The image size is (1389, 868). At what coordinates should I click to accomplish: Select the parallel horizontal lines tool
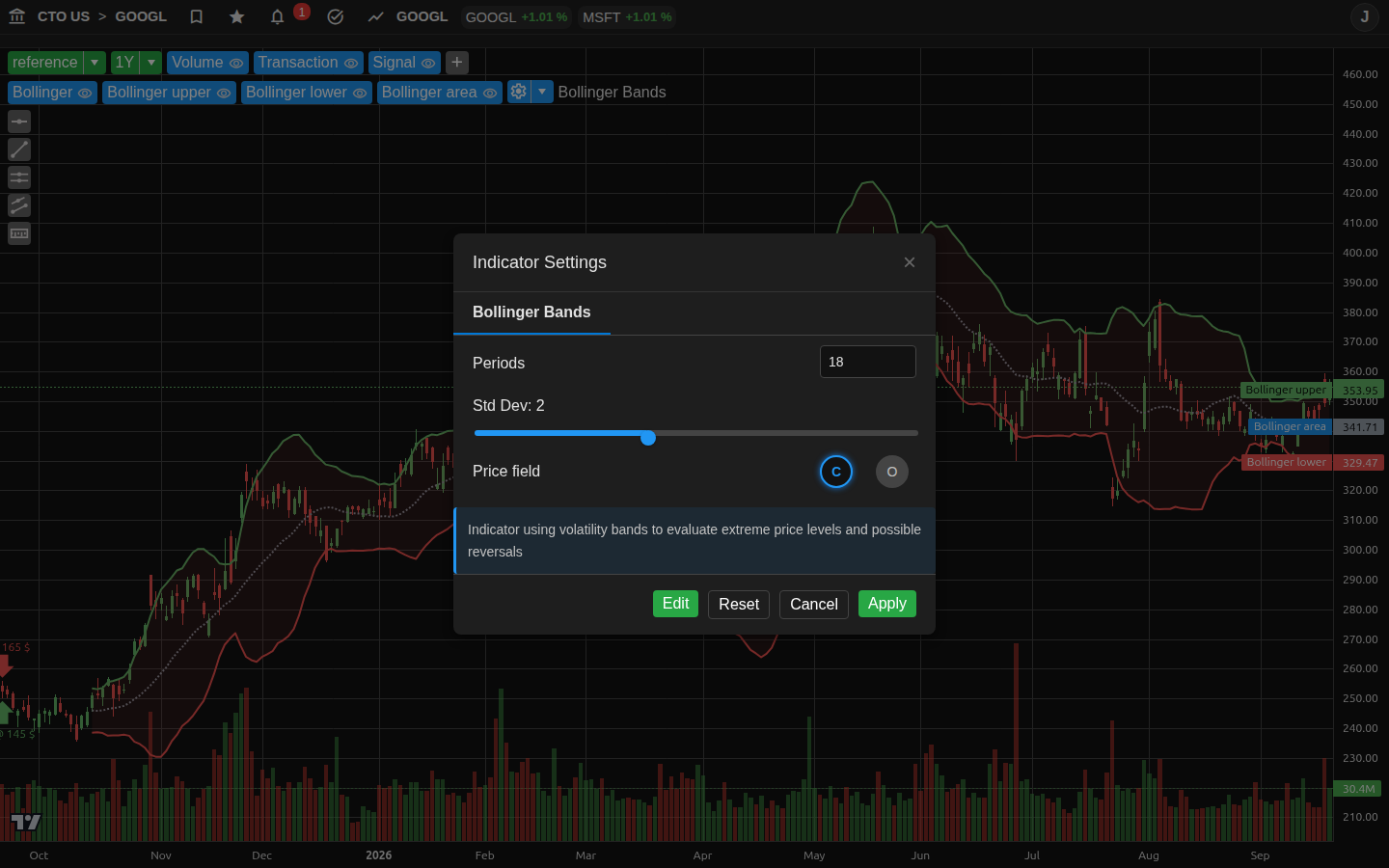[x=19, y=177]
